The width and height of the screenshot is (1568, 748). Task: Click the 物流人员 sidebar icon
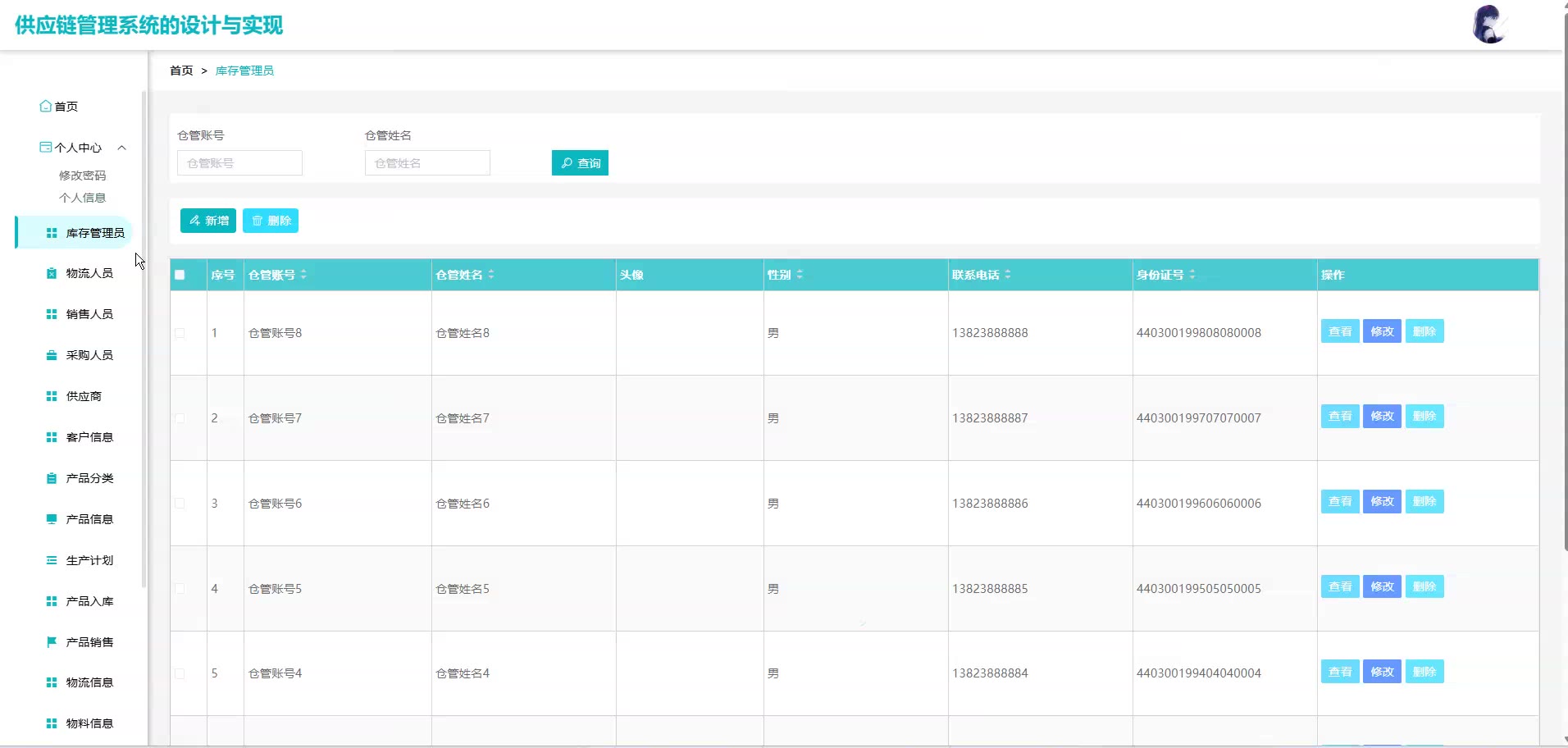click(52, 273)
